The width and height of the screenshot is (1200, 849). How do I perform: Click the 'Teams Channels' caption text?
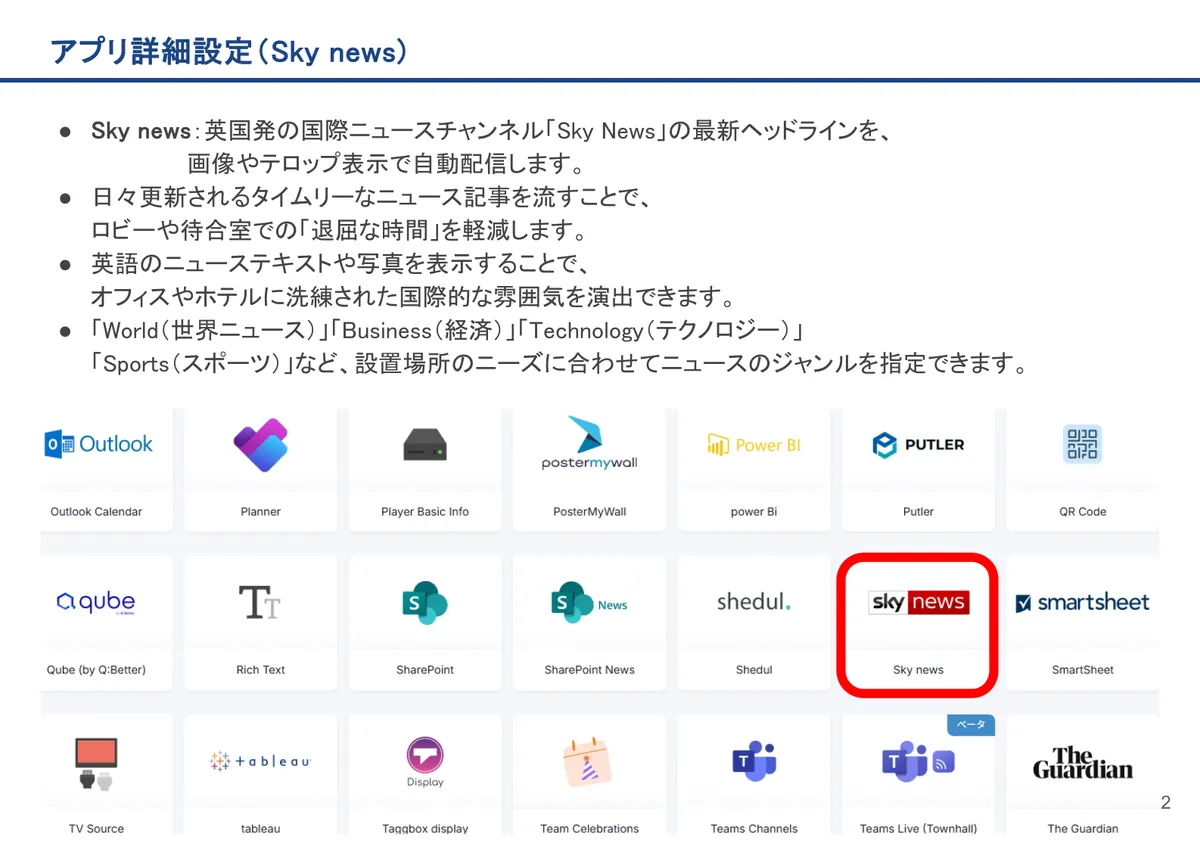pos(753,828)
